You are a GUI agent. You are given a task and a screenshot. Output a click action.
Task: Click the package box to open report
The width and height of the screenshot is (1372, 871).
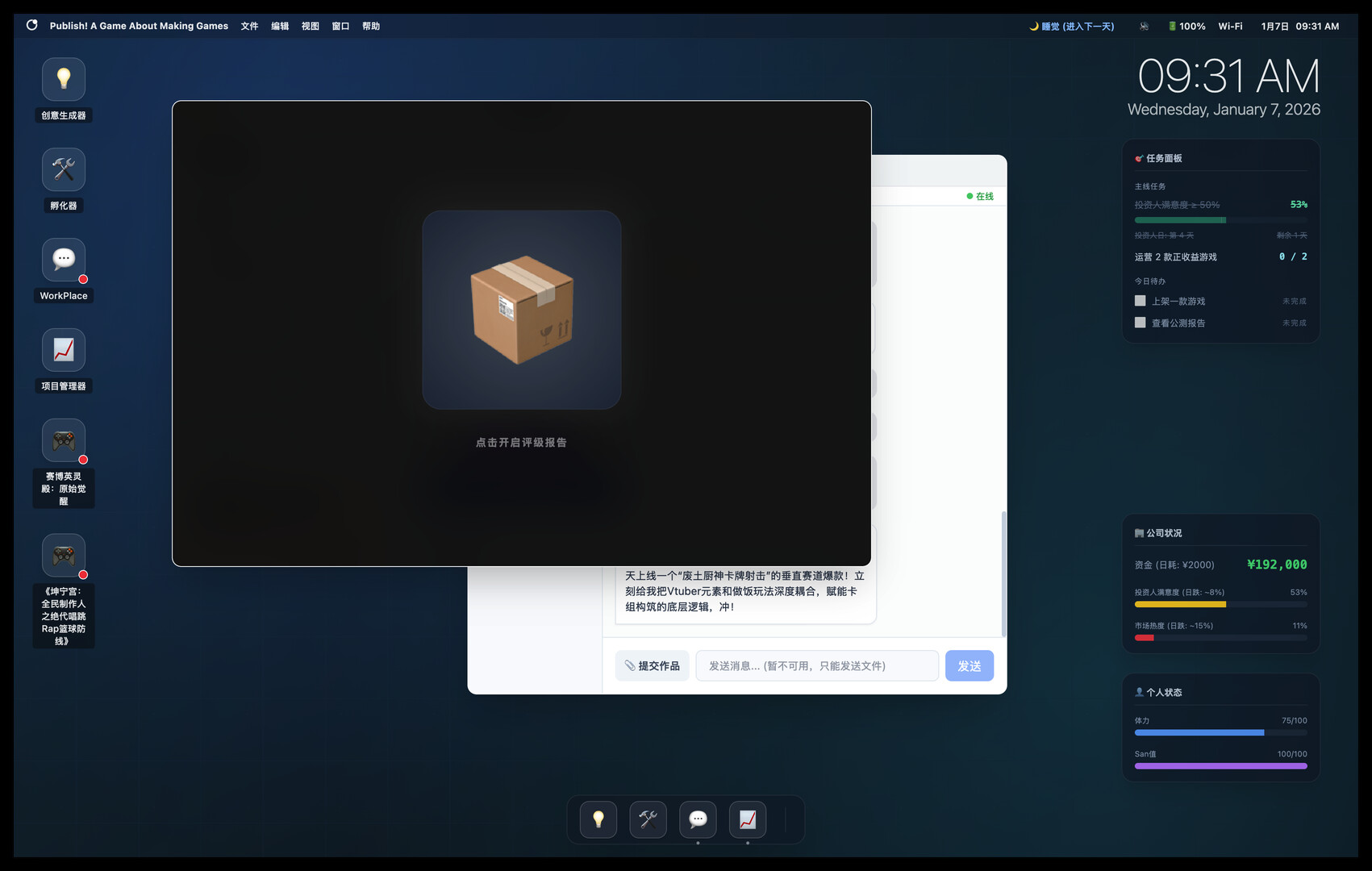click(522, 310)
